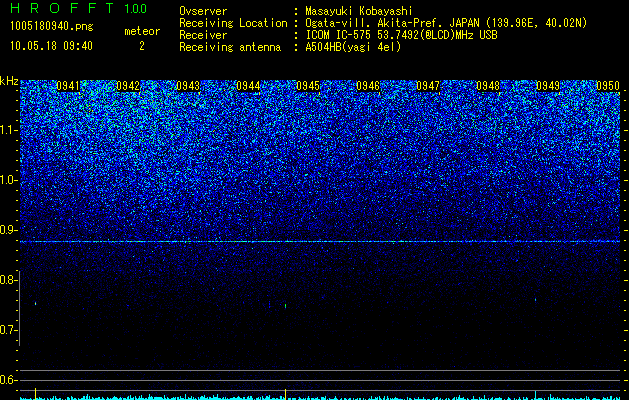Click the 1.0 kHz axis label

pyautogui.click(x=8, y=180)
